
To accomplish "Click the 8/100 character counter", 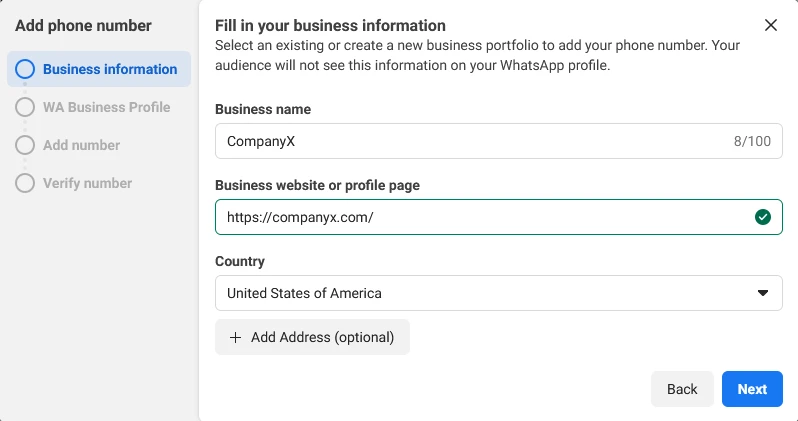I will pos(752,141).
